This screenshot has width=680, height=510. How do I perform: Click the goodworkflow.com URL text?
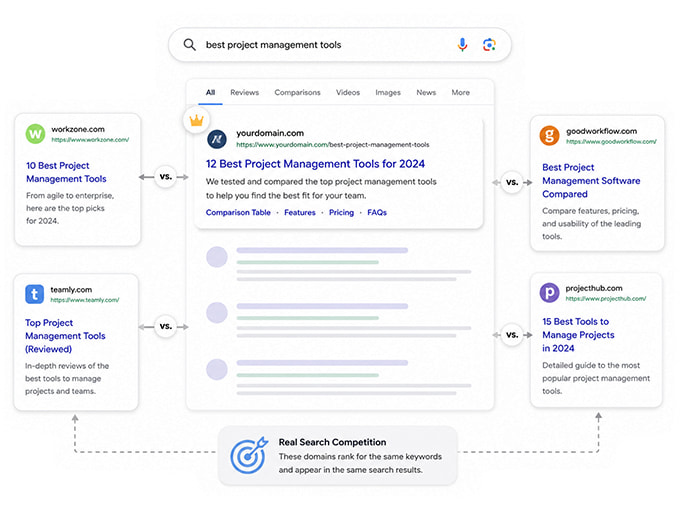point(611,141)
